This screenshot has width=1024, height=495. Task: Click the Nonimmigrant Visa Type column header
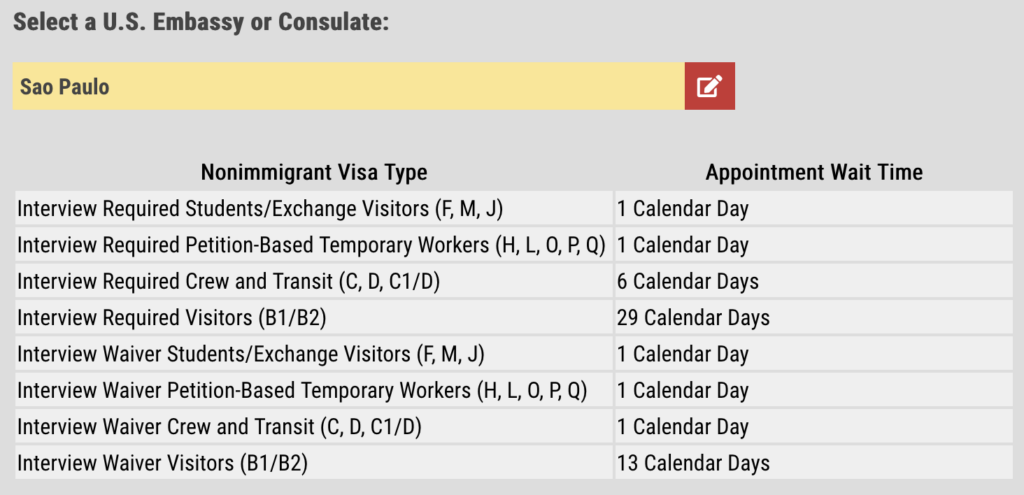tap(314, 172)
